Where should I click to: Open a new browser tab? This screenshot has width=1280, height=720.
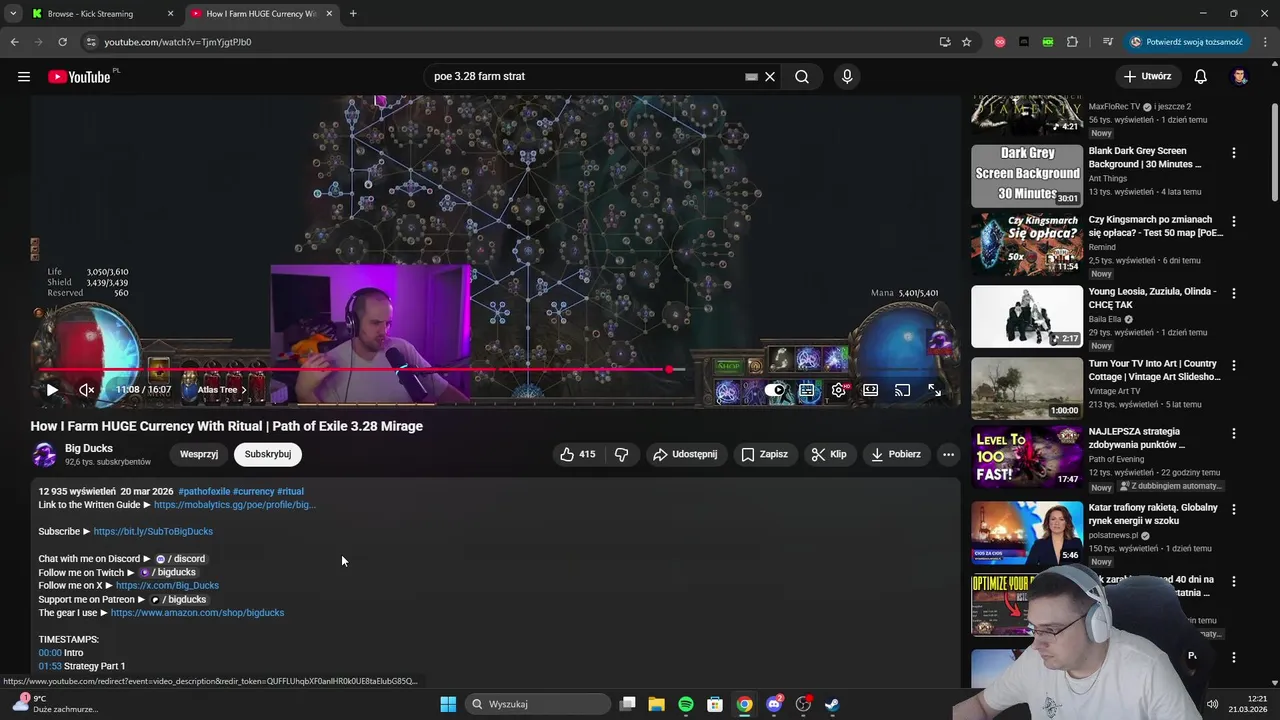[x=353, y=14]
